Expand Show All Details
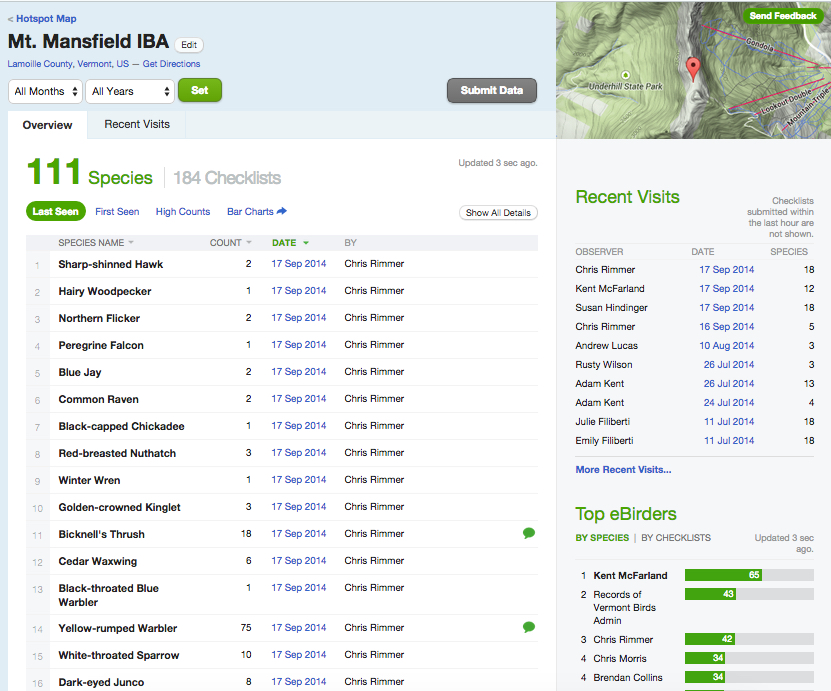The height and width of the screenshot is (691, 831). 498,213
